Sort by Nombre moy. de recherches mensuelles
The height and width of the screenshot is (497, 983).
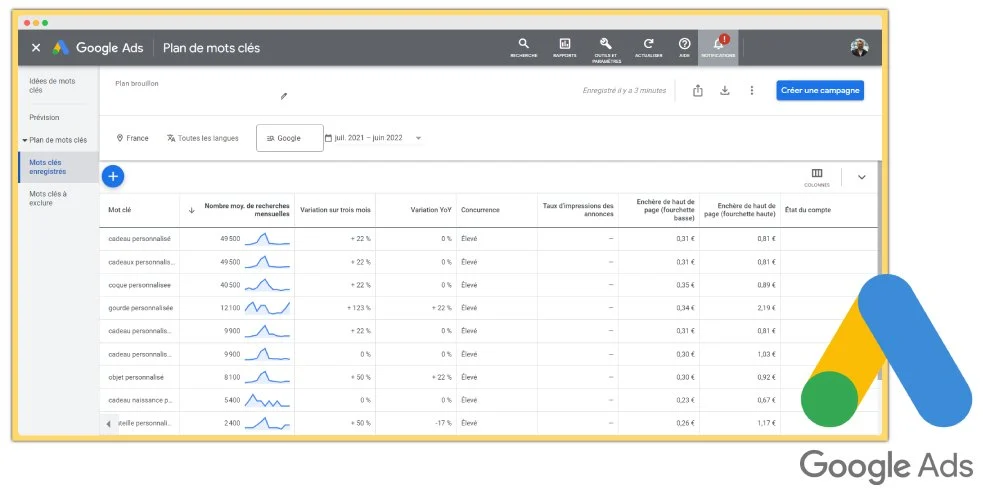click(x=247, y=210)
